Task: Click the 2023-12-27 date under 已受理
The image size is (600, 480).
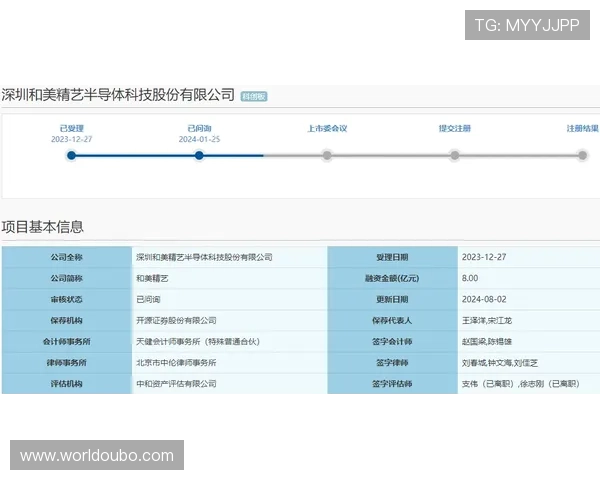Action: pyautogui.click(x=72, y=139)
